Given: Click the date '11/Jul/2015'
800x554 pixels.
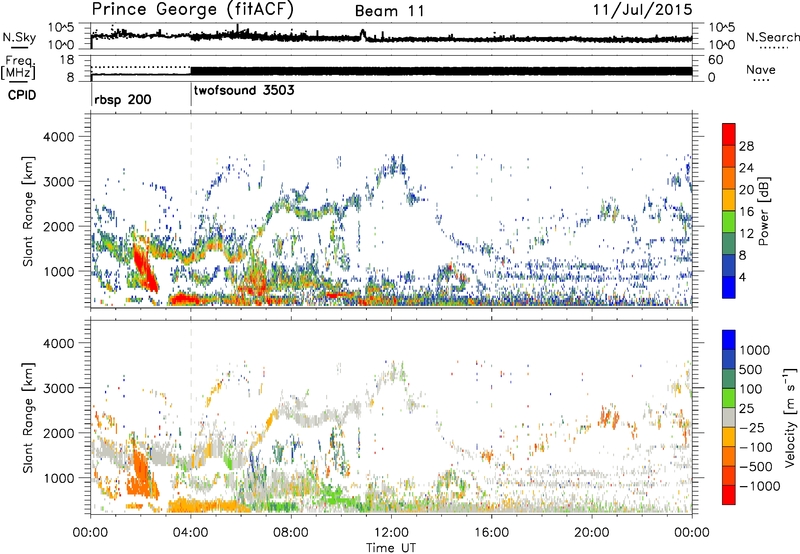Looking at the screenshot, I should [x=643, y=10].
